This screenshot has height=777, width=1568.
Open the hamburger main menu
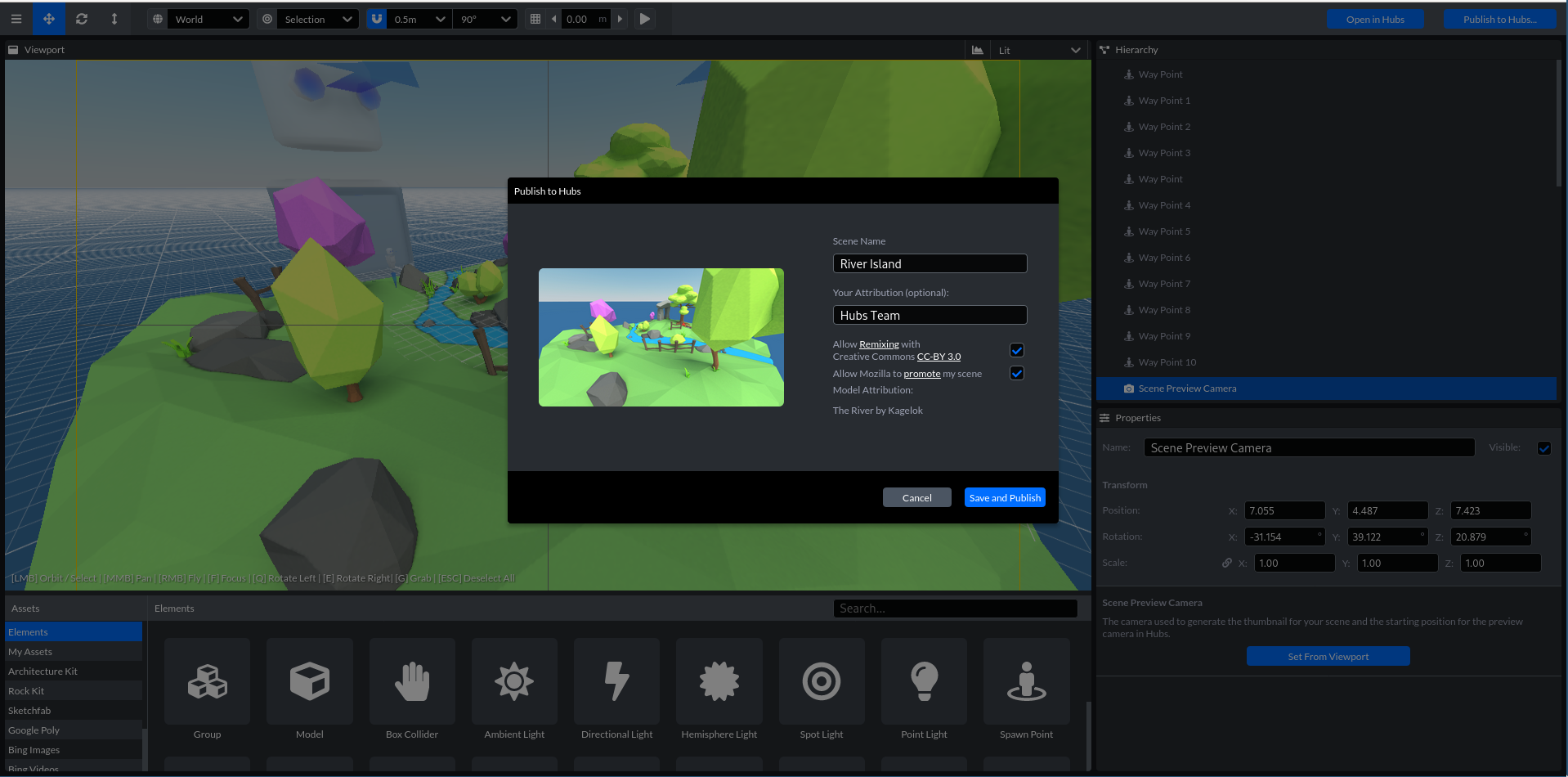tap(16, 19)
